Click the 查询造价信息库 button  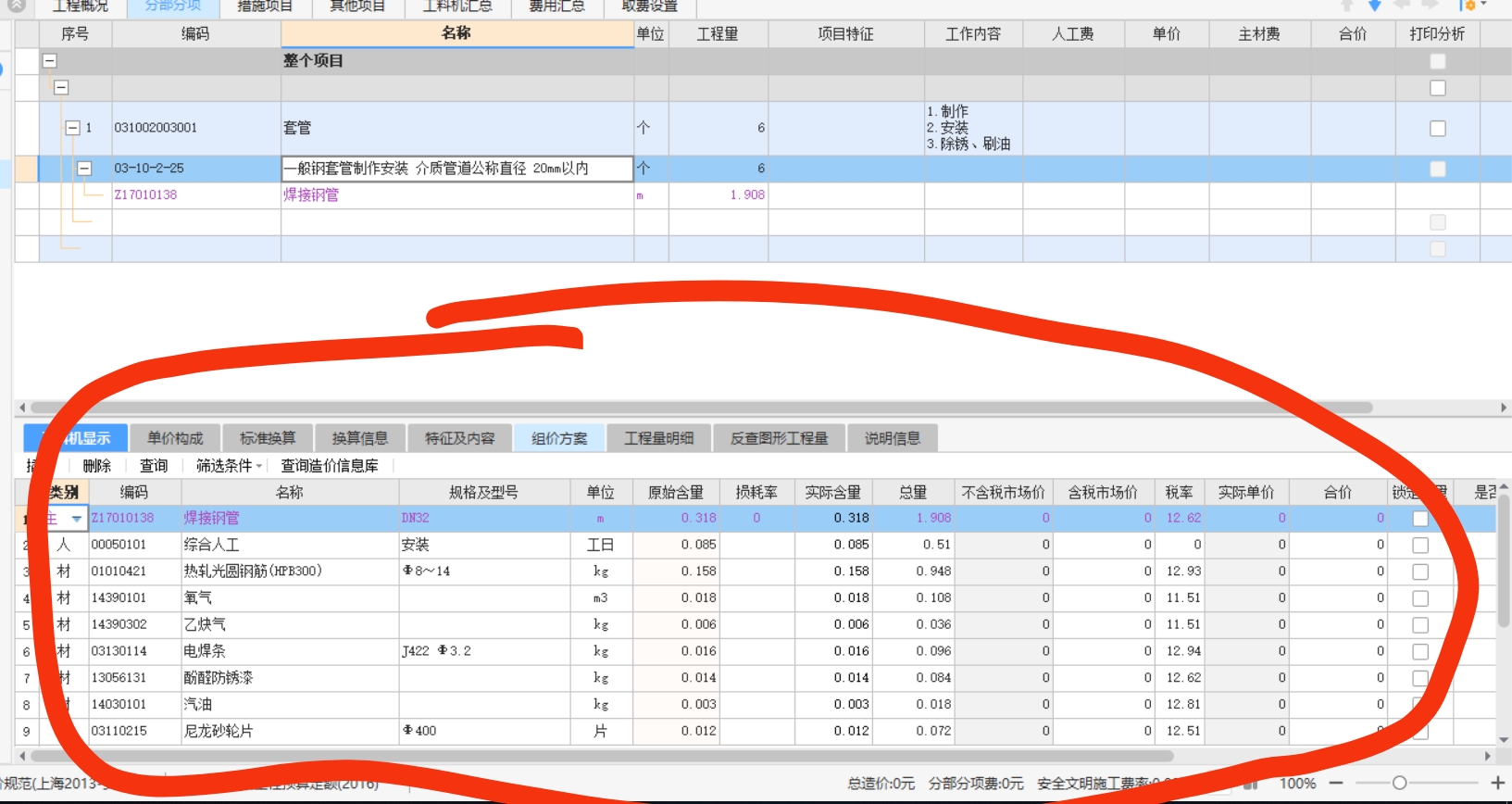point(330,466)
